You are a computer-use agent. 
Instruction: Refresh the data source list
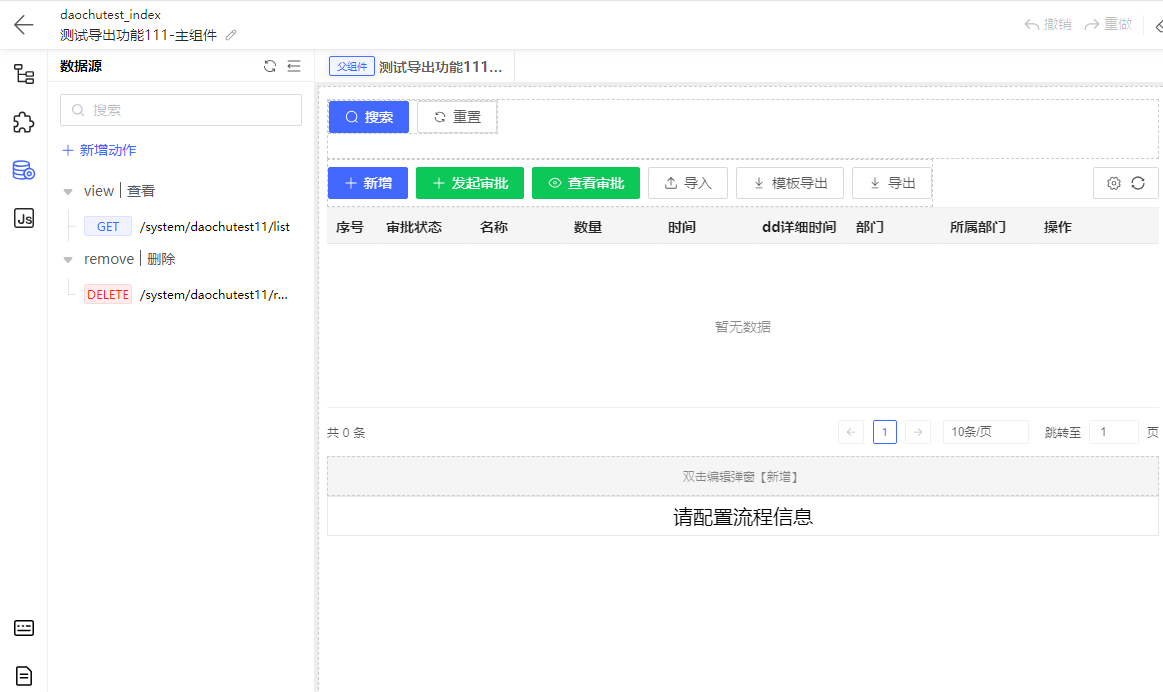(x=270, y=66)
